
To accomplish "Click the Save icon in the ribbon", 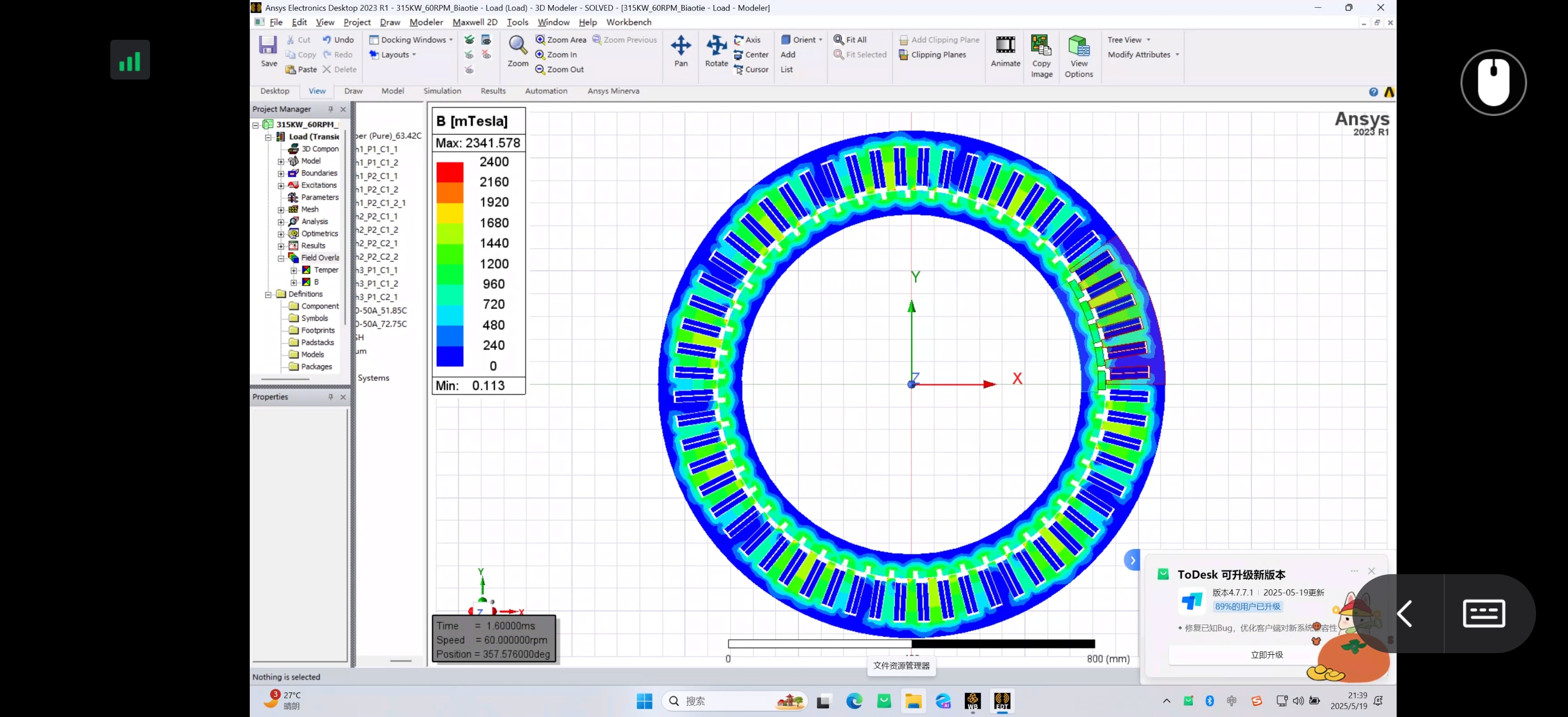I will 268,45.
